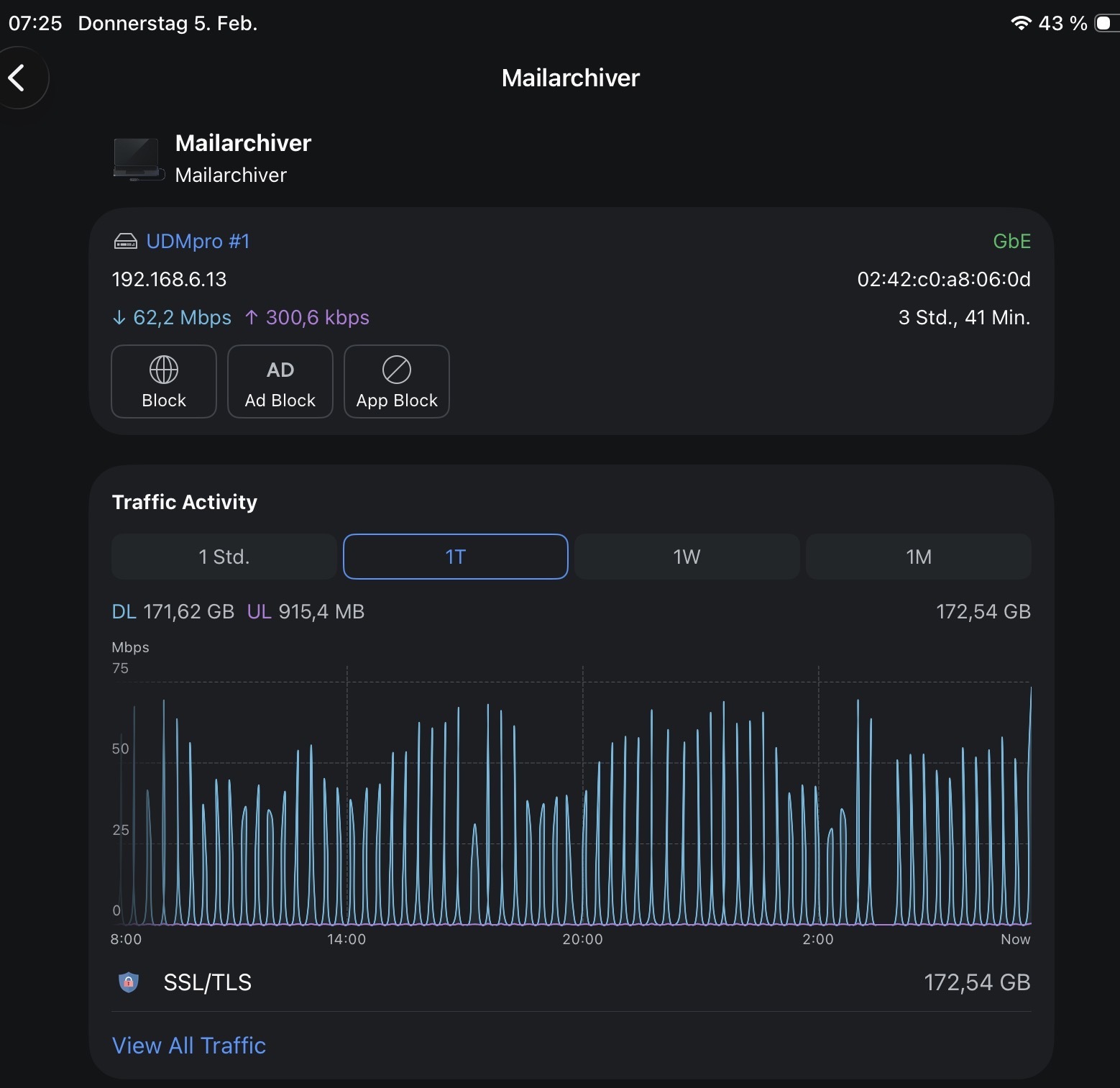Tap the SSL/TLS shield lock icon

click(129, 982)
